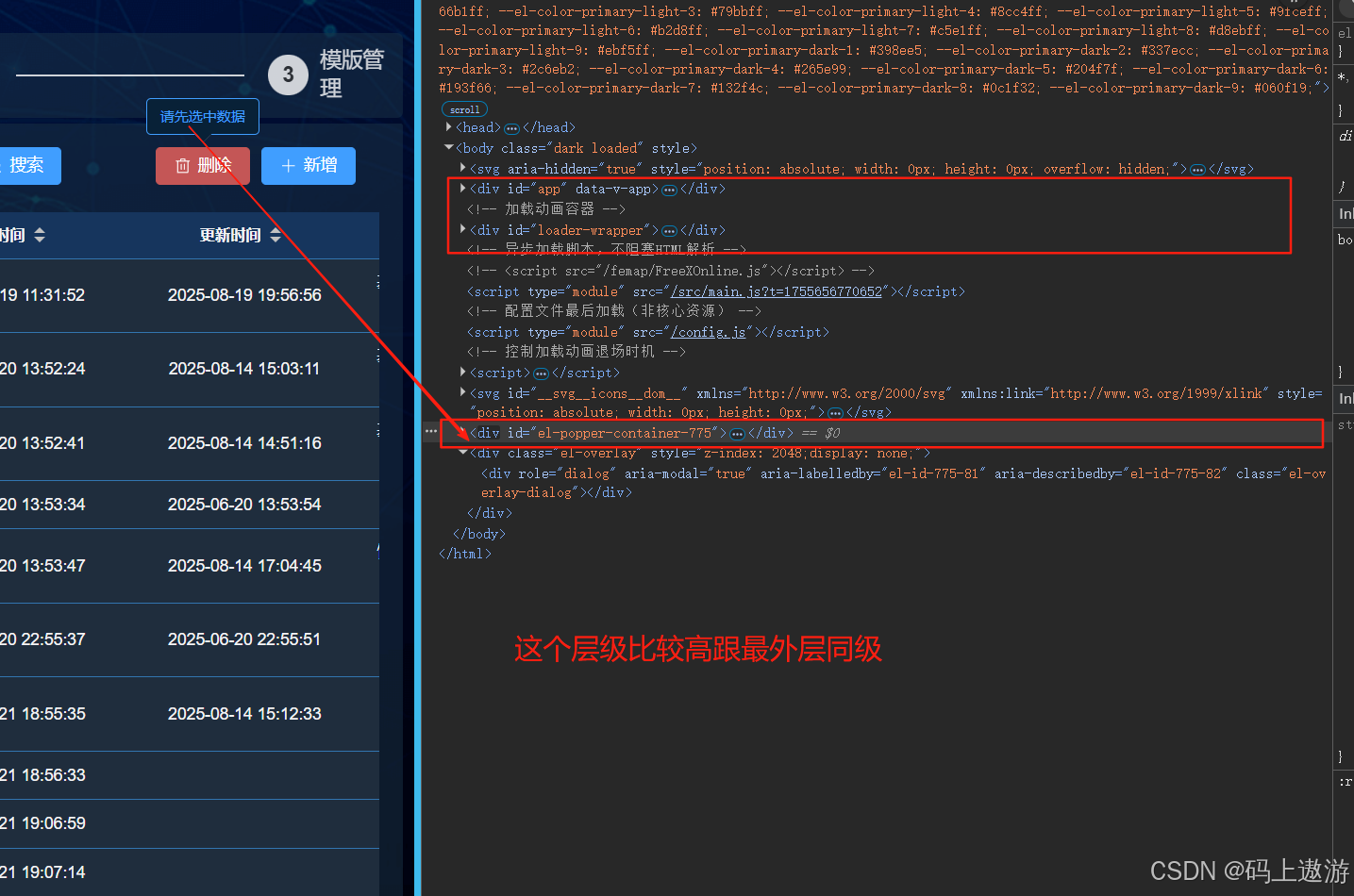Select the row cell ending 13:52:41
Image resolution: width=1354 pixels, height=896 pixels.
point(42,443)
